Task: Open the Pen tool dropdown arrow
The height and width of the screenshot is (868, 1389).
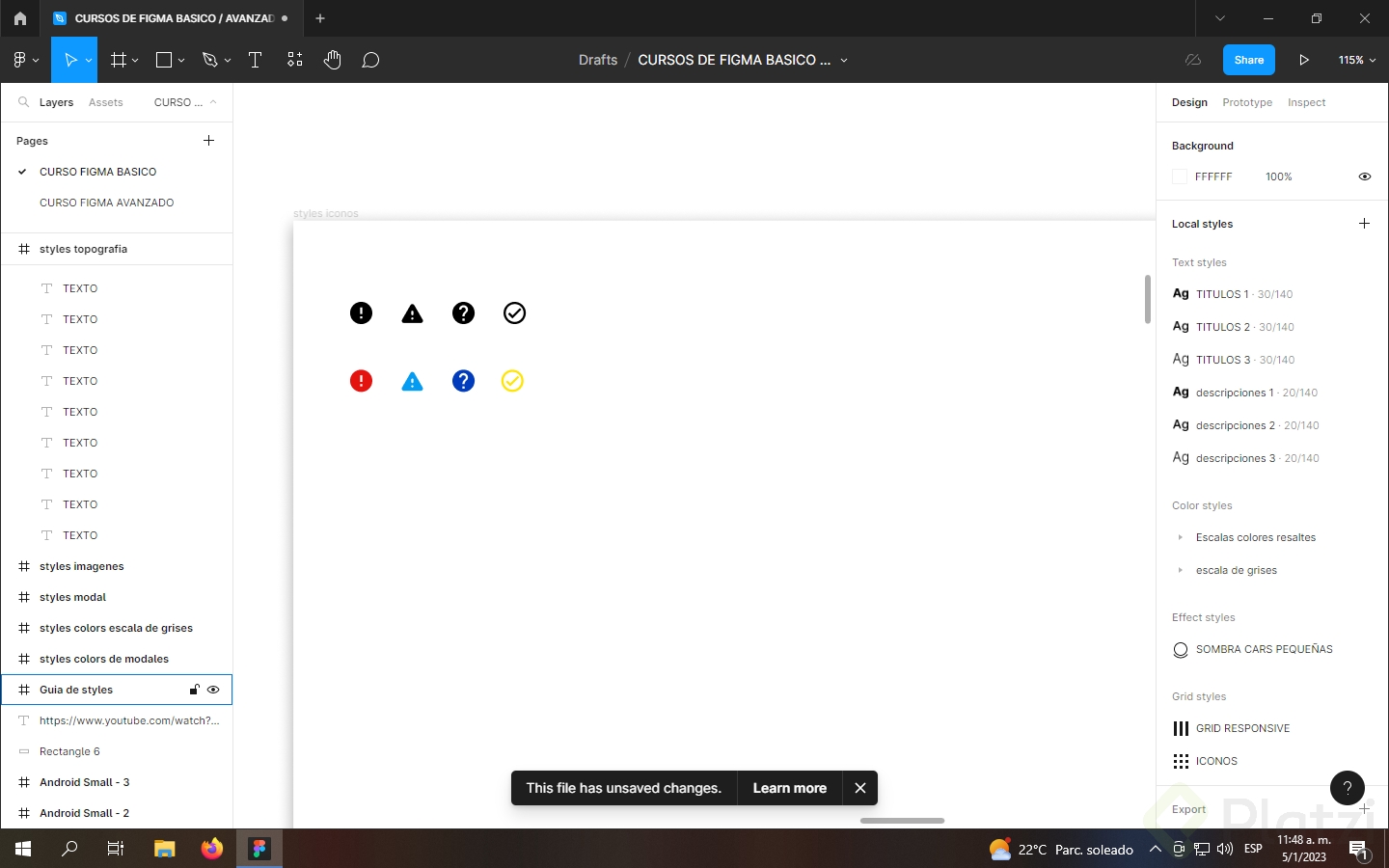Action: pos(228,61)
